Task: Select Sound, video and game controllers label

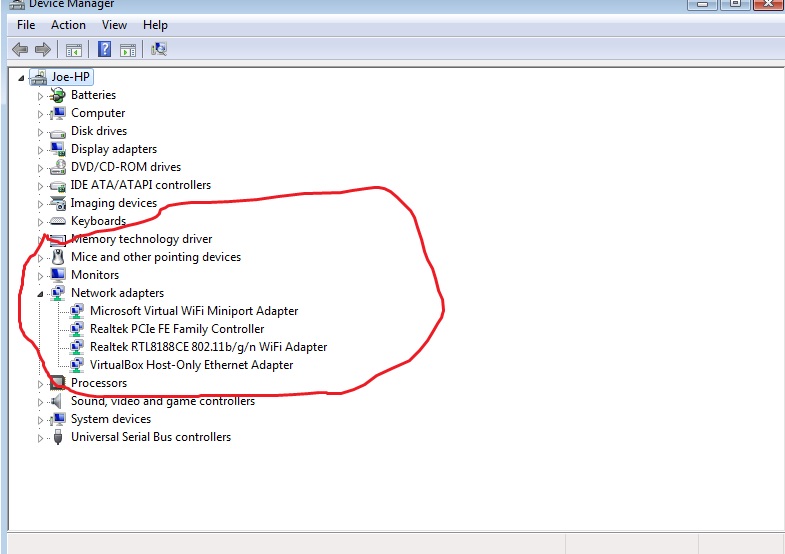Action: [x=163, y=401]
